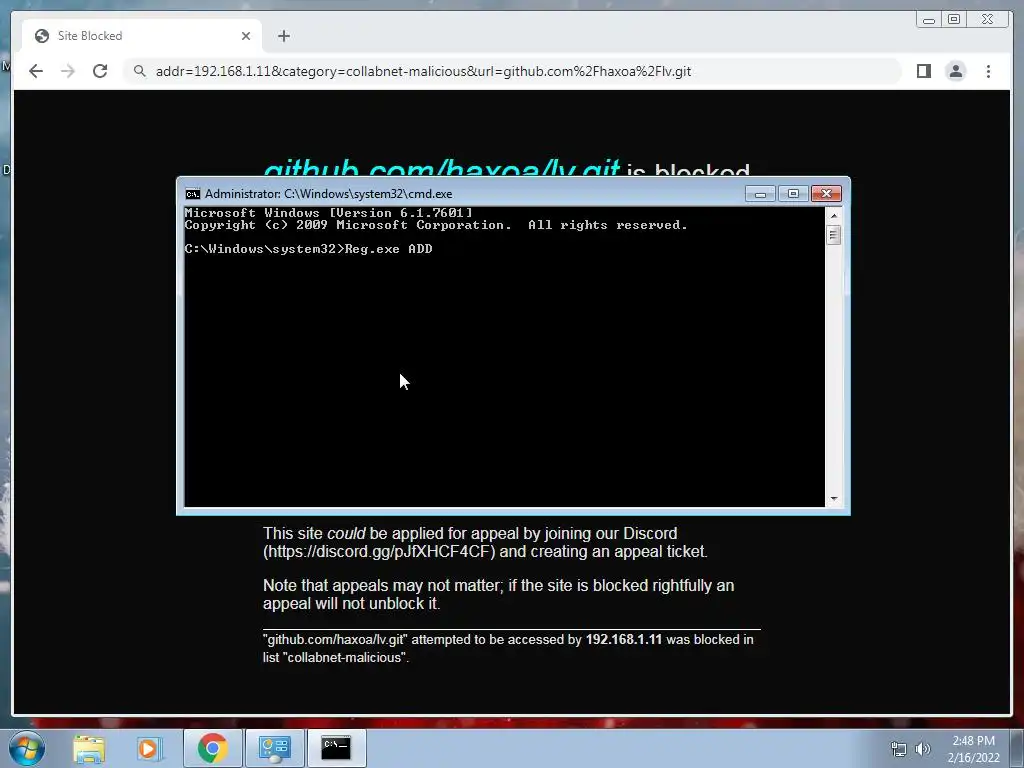Maximize the cmd.exe window
The width and height of the screenshot is (1024, 768).
(793, 194)
